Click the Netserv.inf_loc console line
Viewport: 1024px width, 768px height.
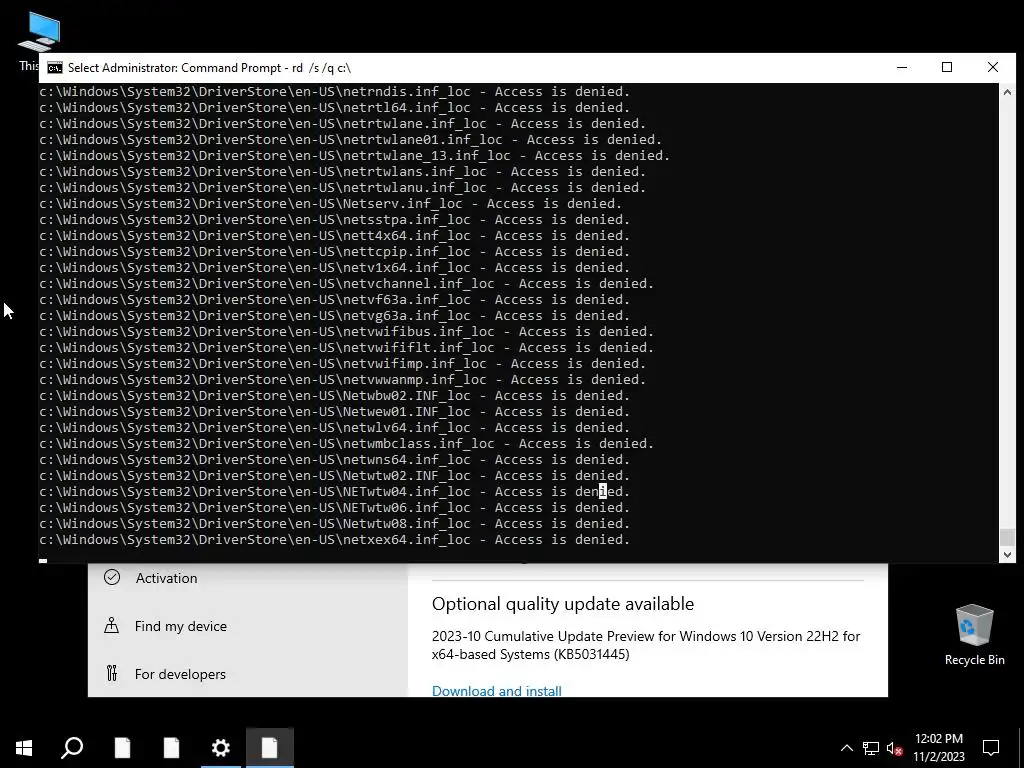point(330,204)
